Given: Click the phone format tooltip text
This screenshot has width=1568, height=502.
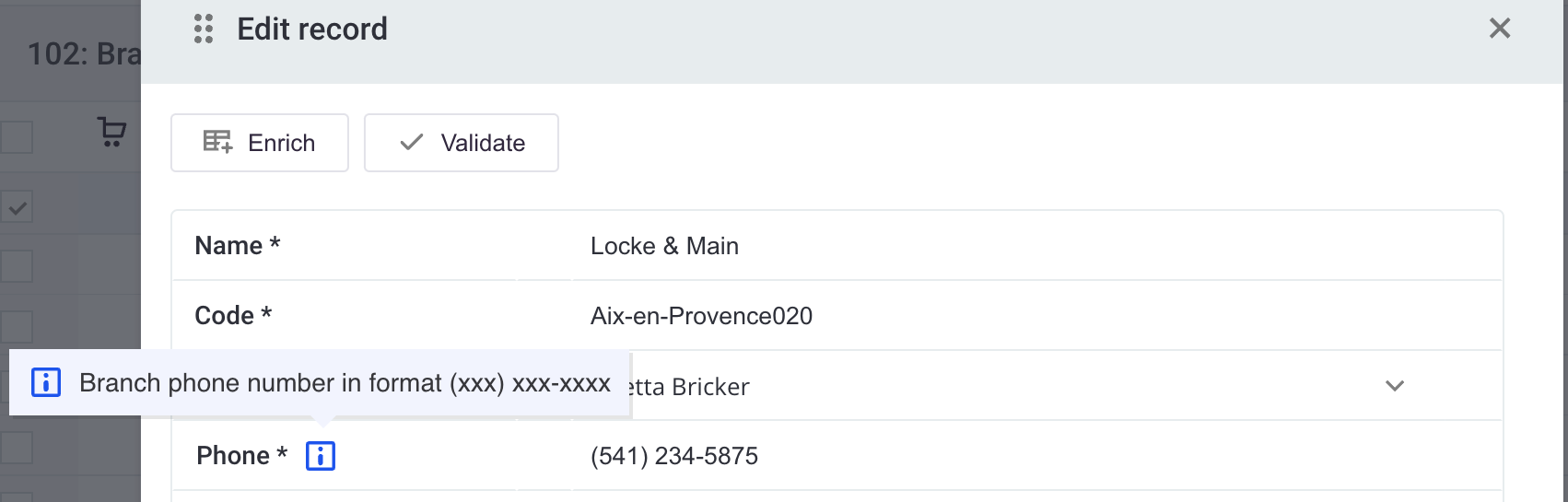Looking at the screenshot, I should coord(345,383).
